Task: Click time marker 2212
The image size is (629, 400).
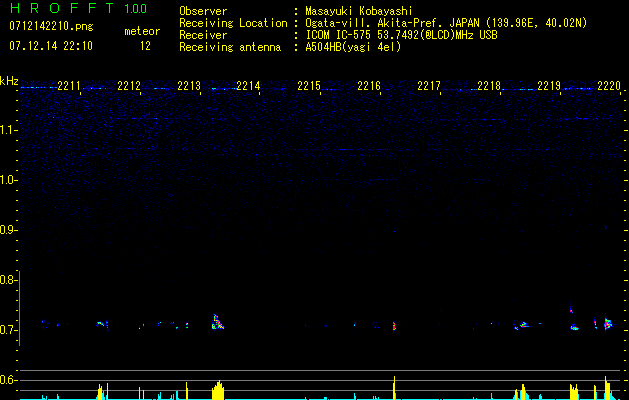Action: point(129,86)
